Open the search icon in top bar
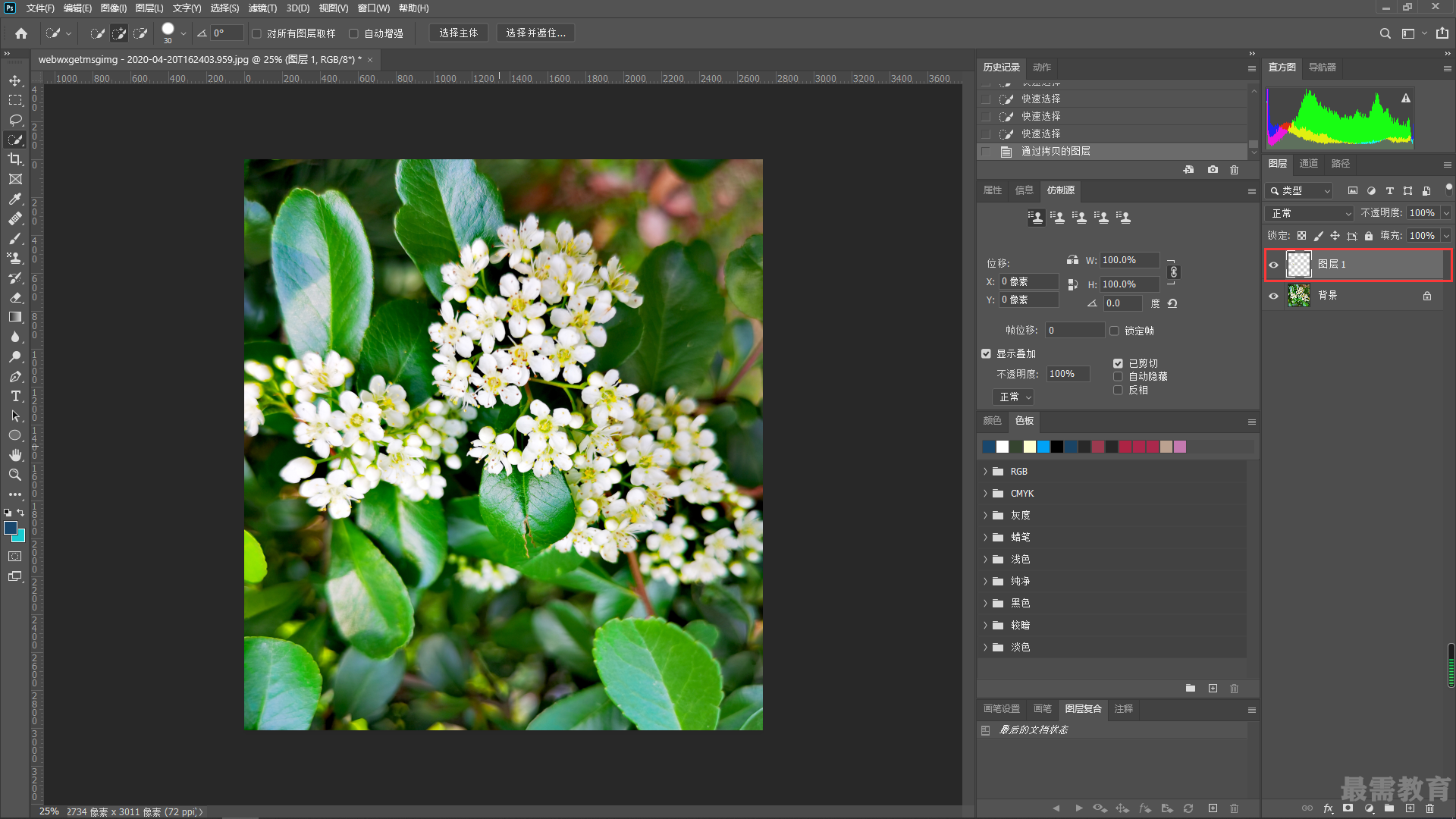Viewport: 1456px width, 819px height. 1385,33
